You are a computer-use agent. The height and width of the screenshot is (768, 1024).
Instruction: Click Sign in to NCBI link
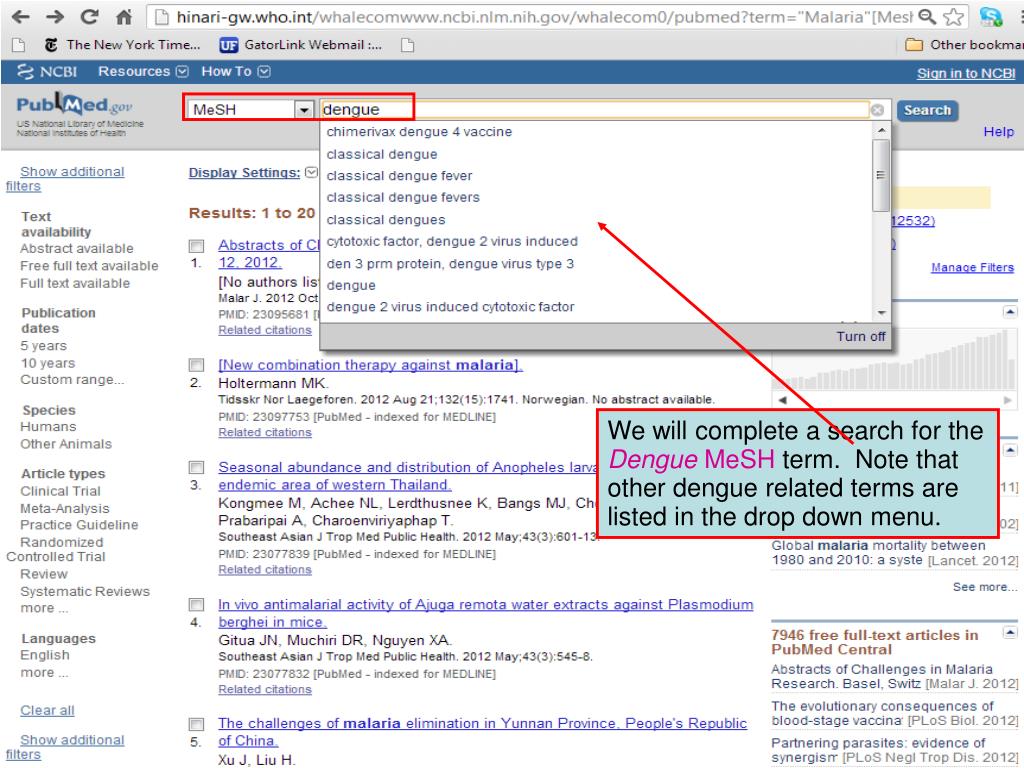966,73
